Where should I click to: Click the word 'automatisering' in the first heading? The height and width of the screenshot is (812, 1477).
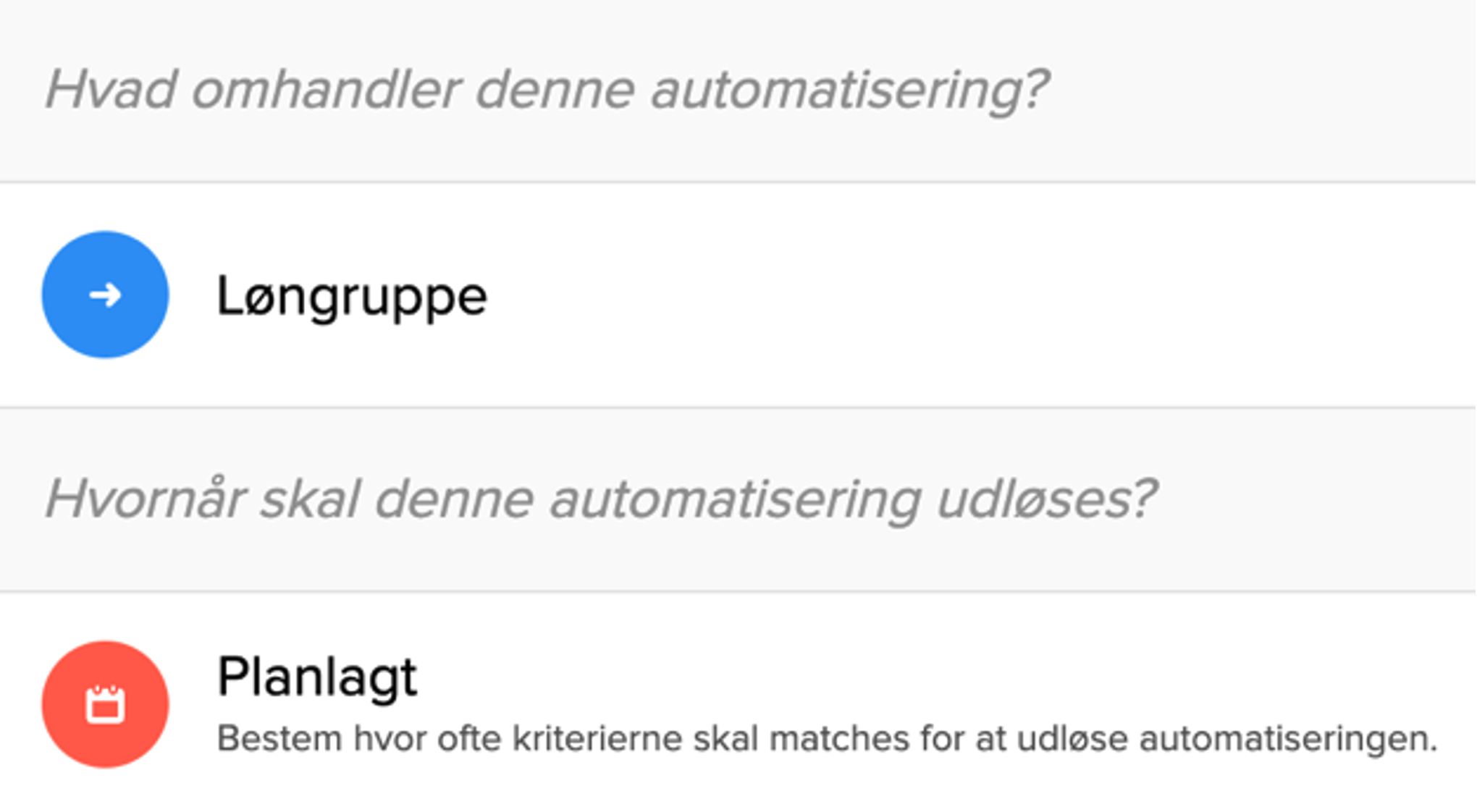(850, 90)
